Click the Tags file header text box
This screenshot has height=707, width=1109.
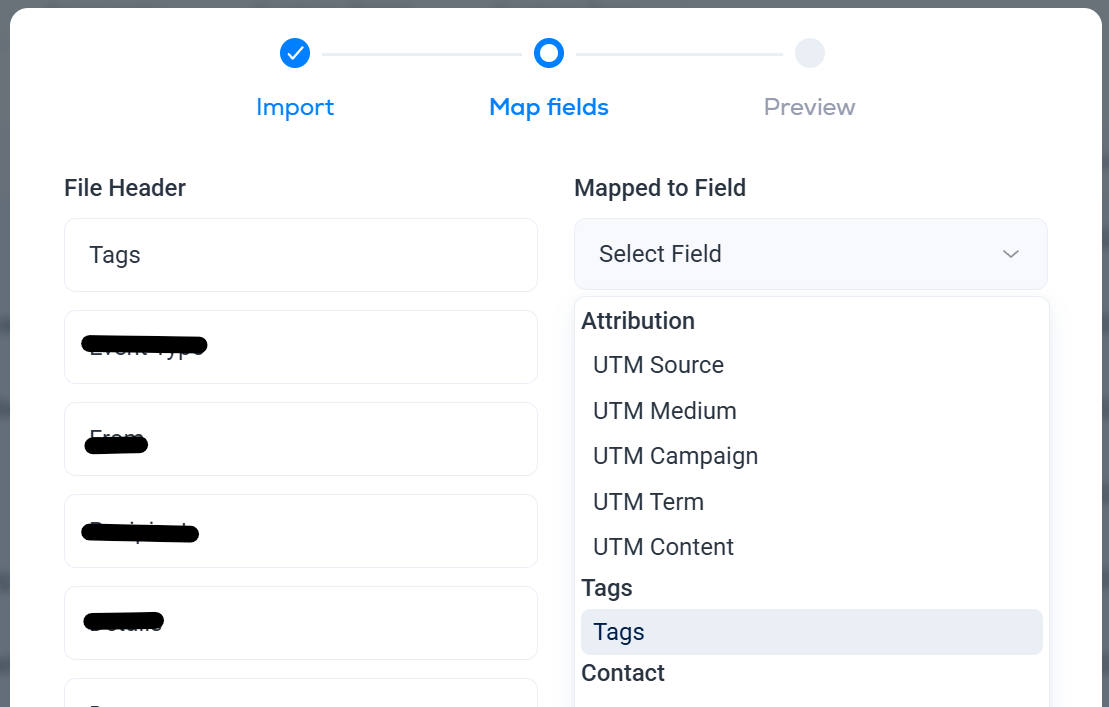[300, 255]
